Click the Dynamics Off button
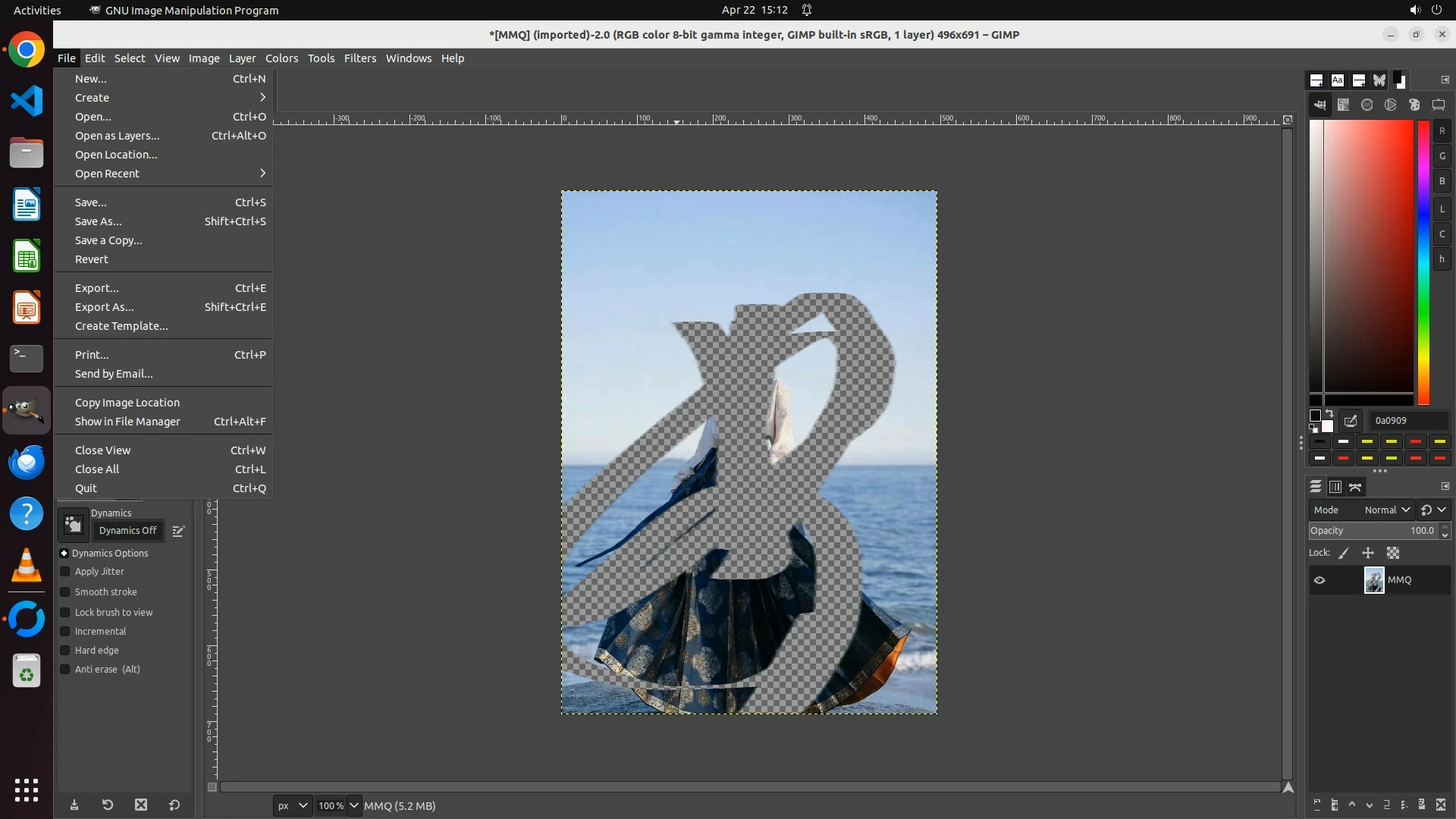The width and height of the screenshot is (1456, 819). [x=127, y=531]
